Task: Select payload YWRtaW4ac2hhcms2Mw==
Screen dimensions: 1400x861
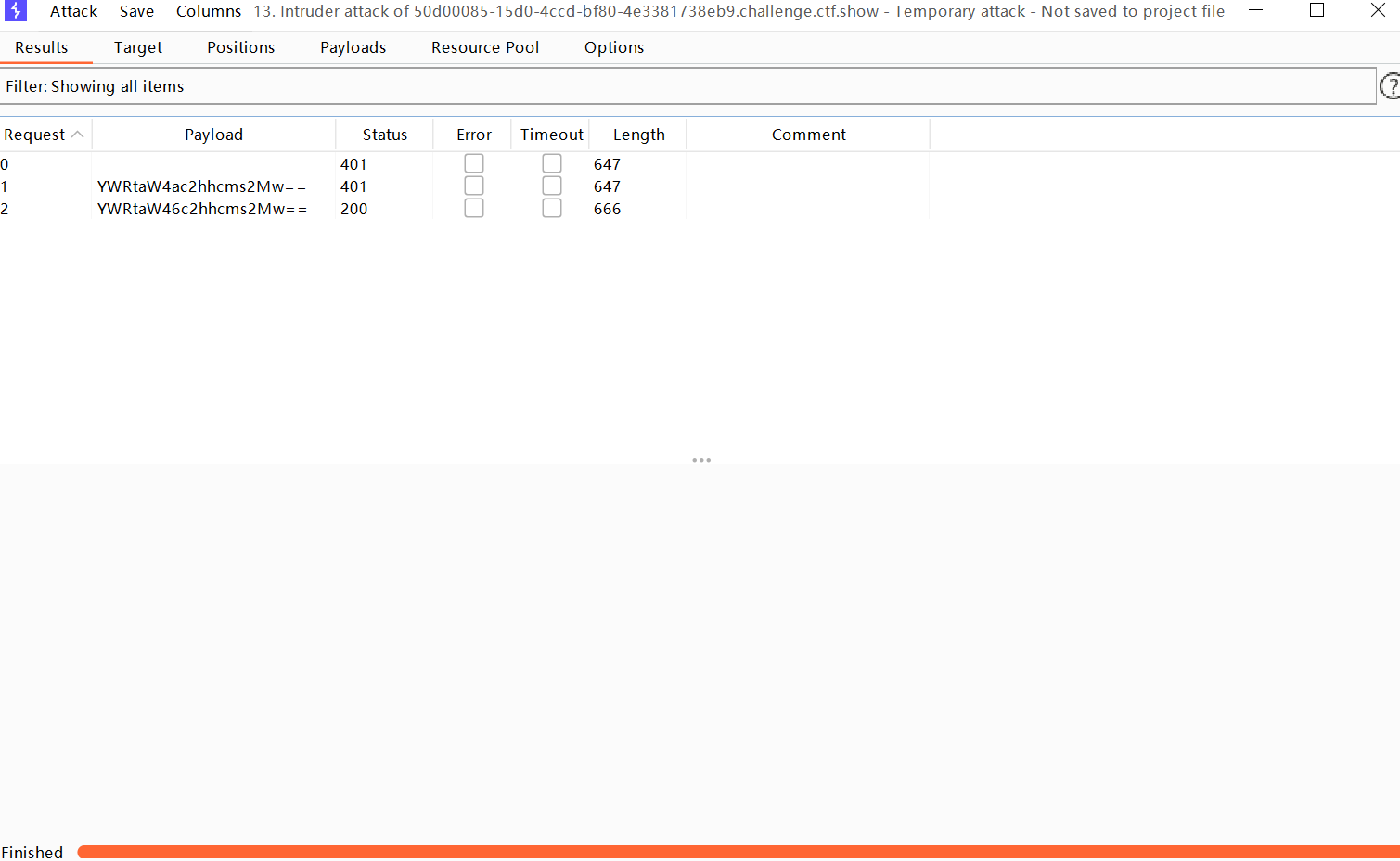Action: pyautogui.click(x=201, y=186)
